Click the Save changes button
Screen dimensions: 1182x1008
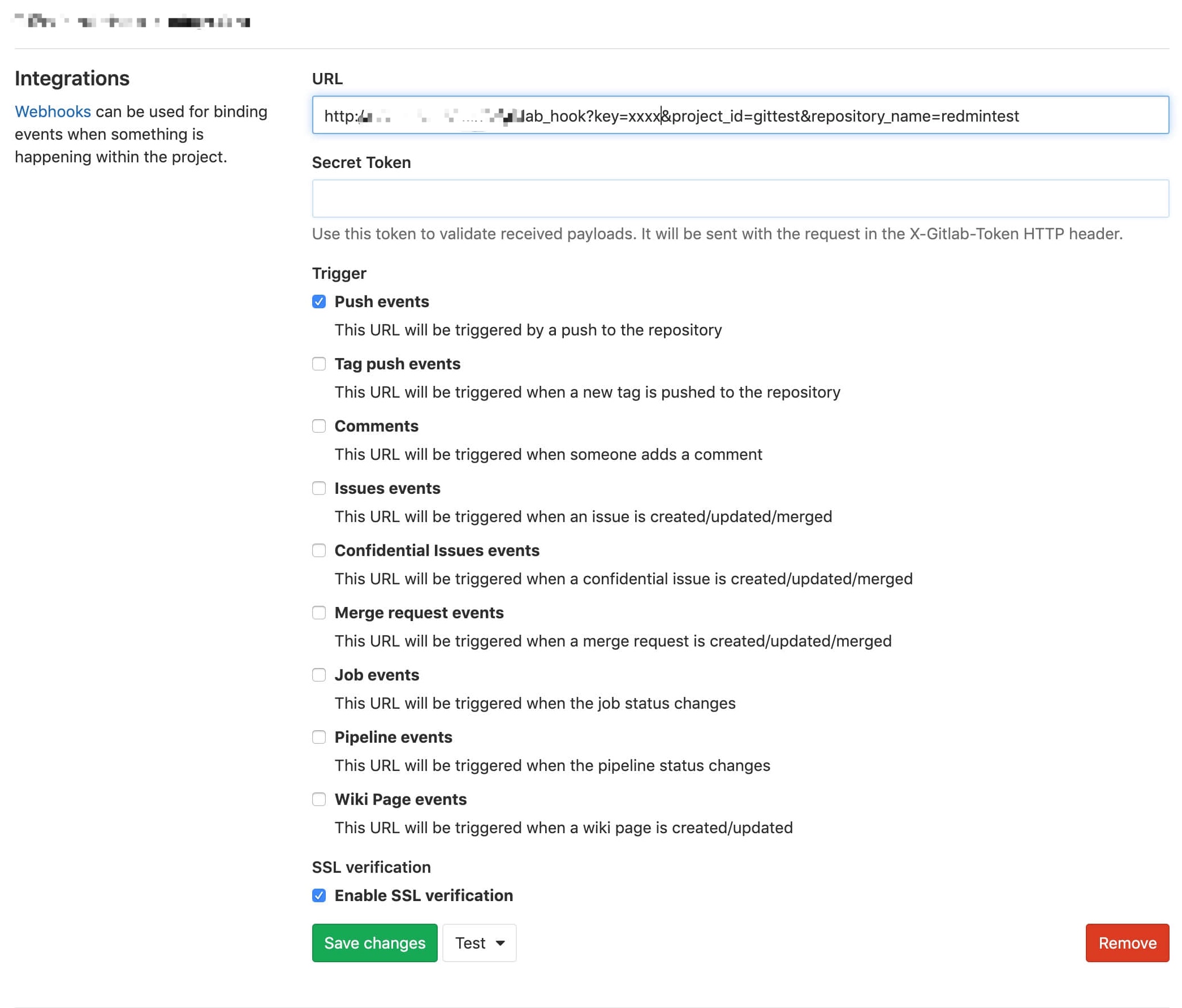coord(374,942)
